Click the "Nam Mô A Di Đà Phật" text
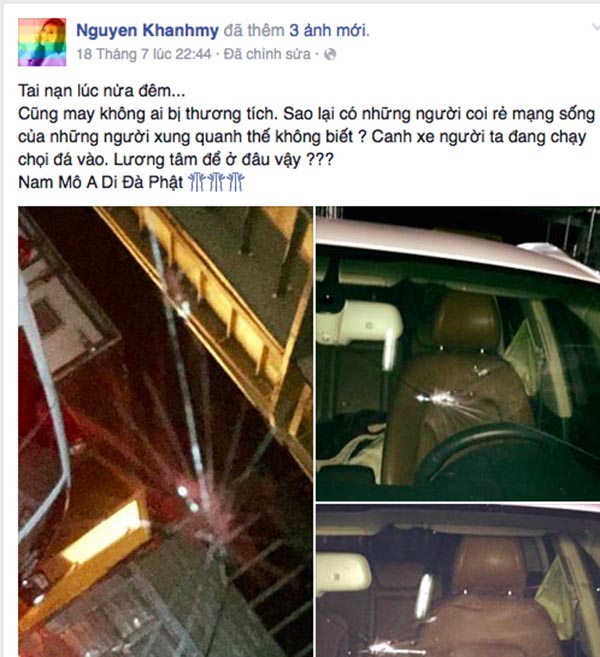This screenshot has width=600, height=657. (x=101, y=182)
